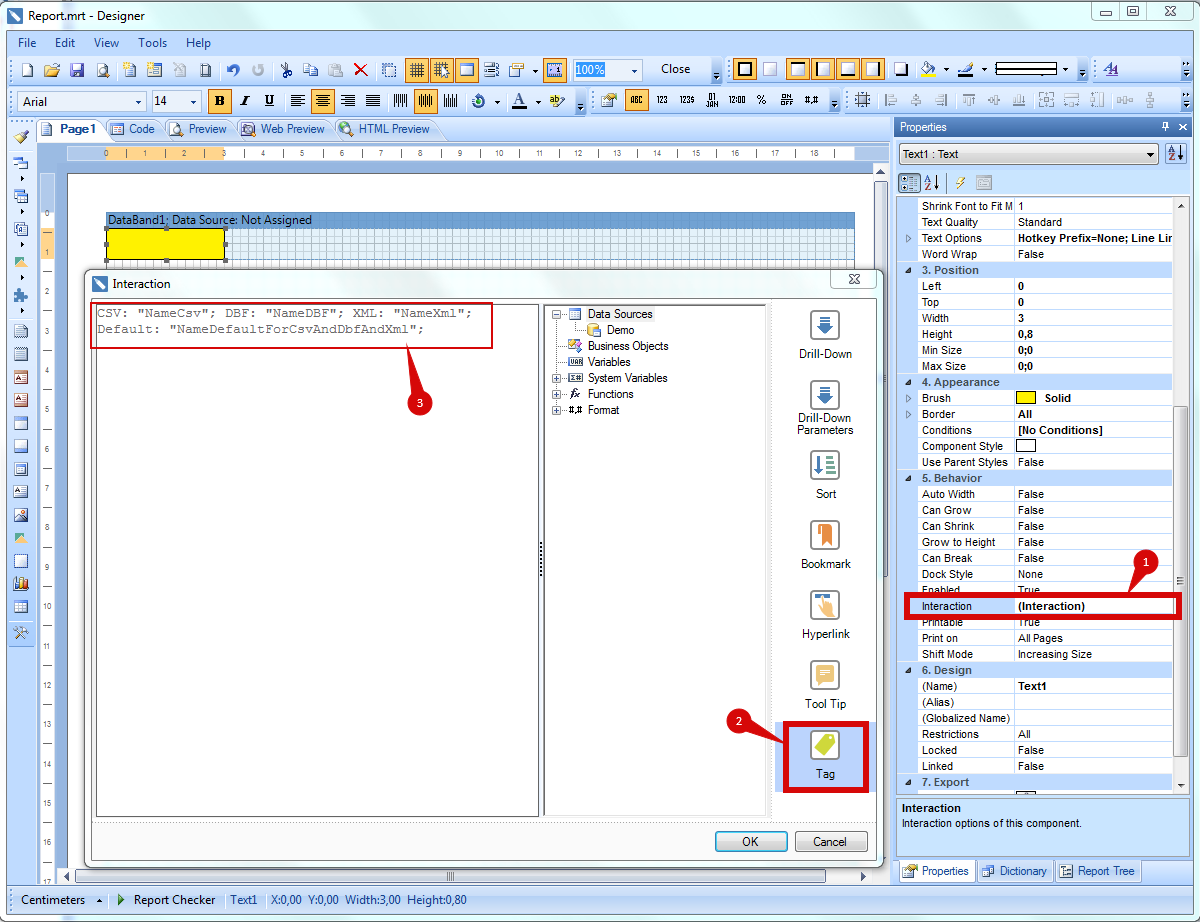Click the Undo arrow icon

coord(233,70)
